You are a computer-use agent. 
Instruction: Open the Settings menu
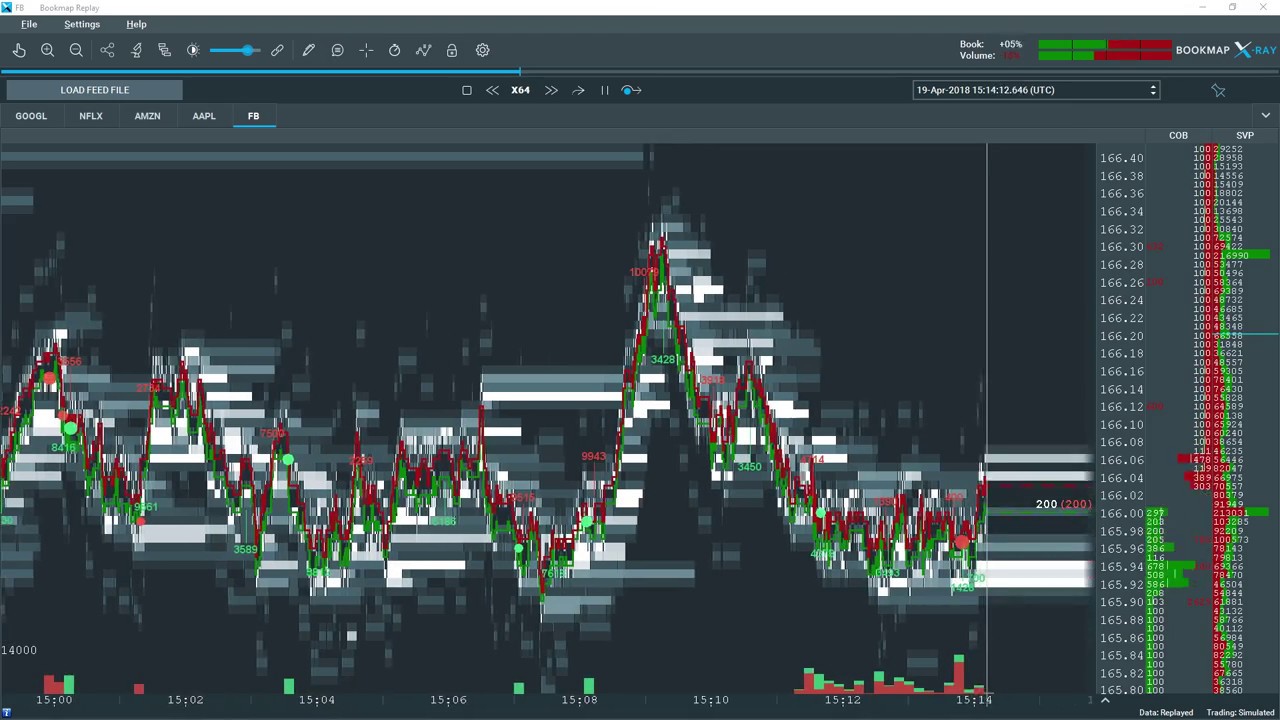click(x=82, y=24)
